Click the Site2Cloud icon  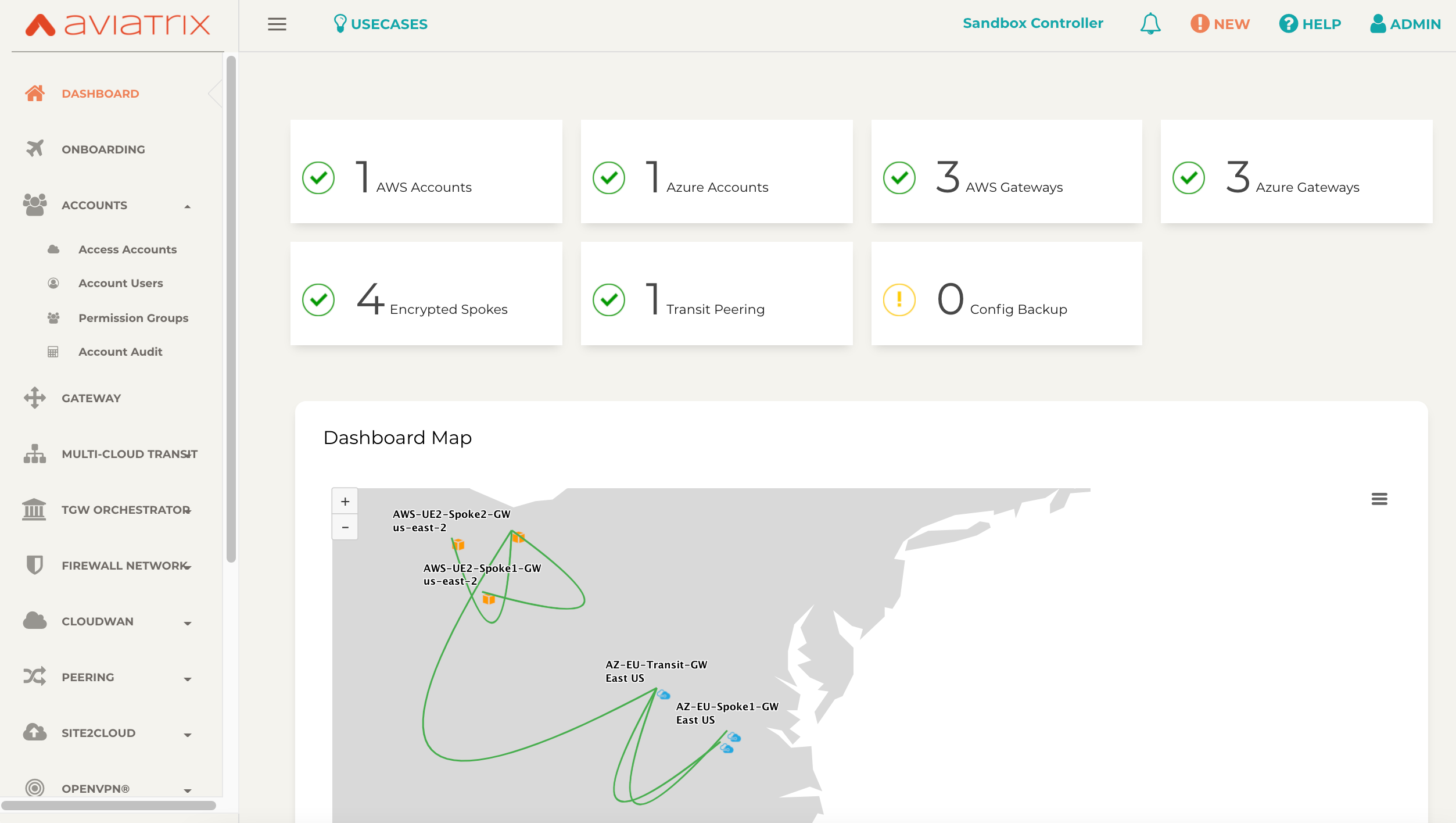tap(35, 732)
